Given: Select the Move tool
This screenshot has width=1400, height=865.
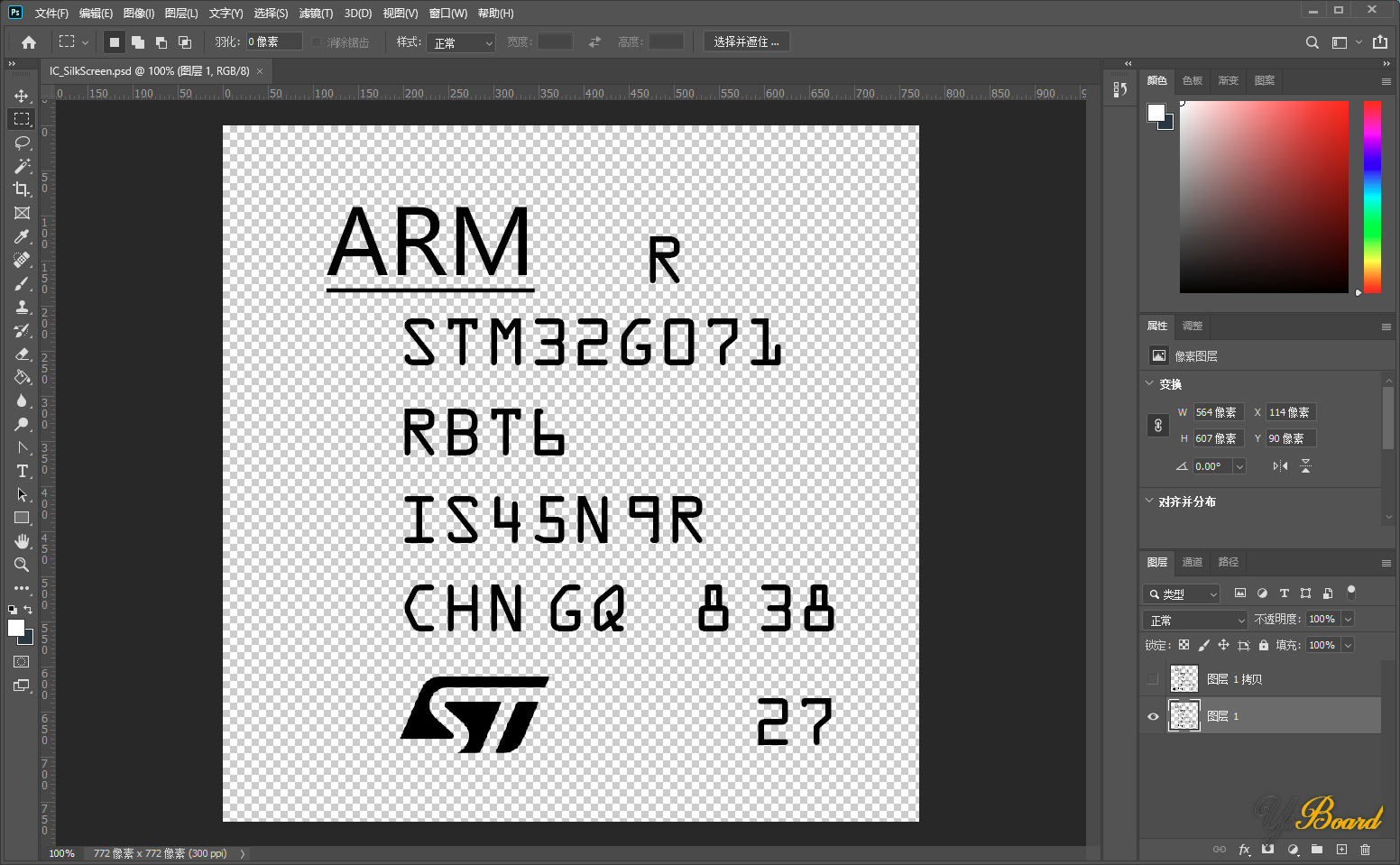Looking at the screenshot, I should click(22, 96).
